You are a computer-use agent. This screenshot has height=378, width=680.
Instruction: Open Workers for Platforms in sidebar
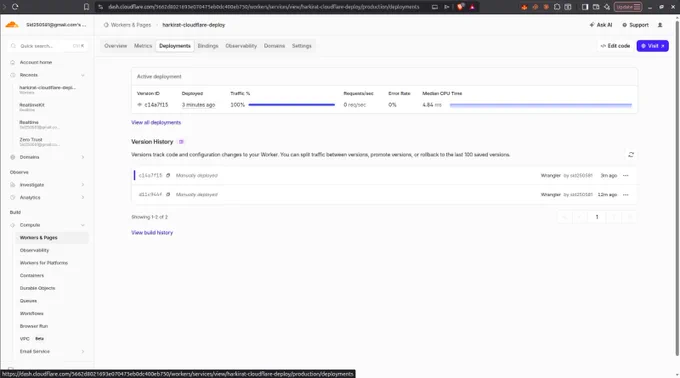(44, 263)
